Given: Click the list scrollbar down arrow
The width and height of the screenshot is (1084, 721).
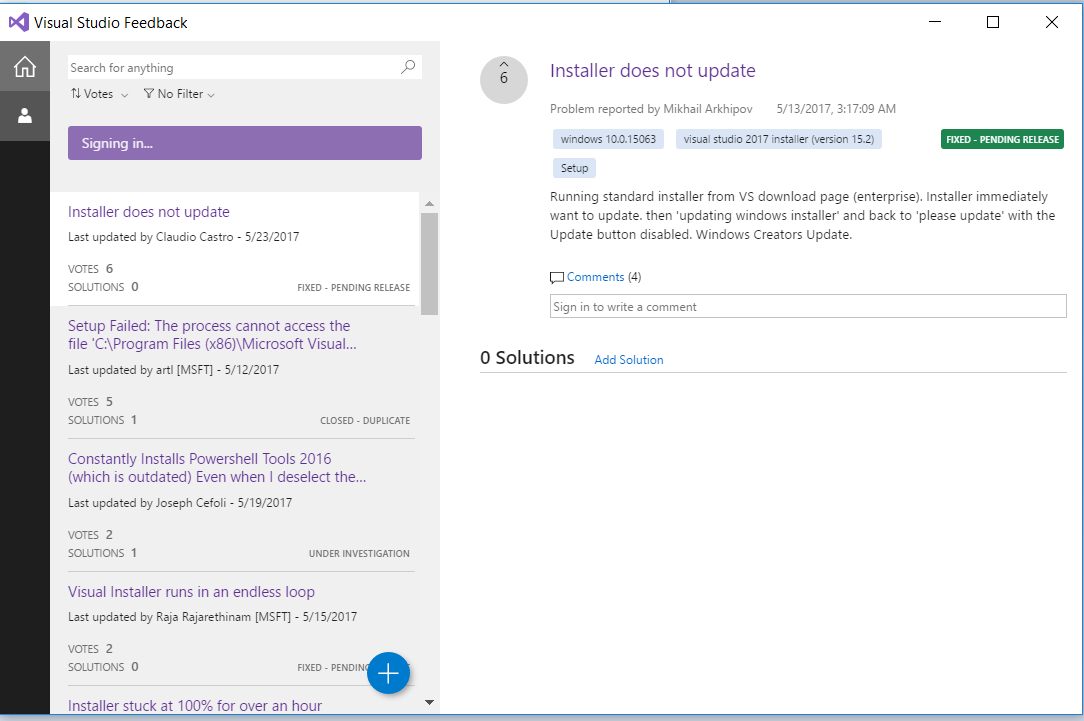Looking at the screenshot, I should 429,702.
